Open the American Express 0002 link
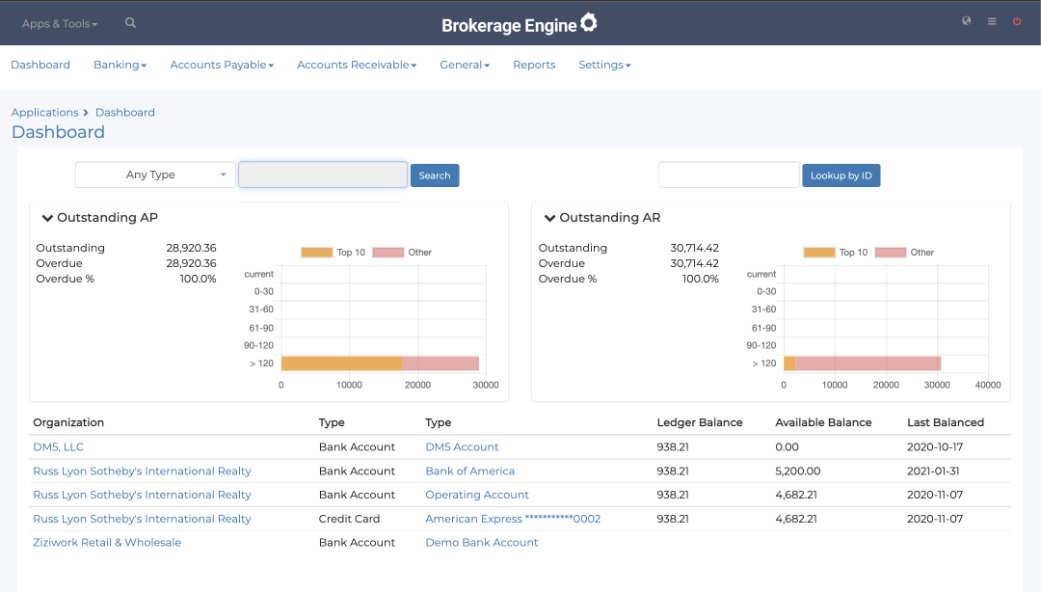This screenshot has height=592, width=1041. tap(513, 518)
